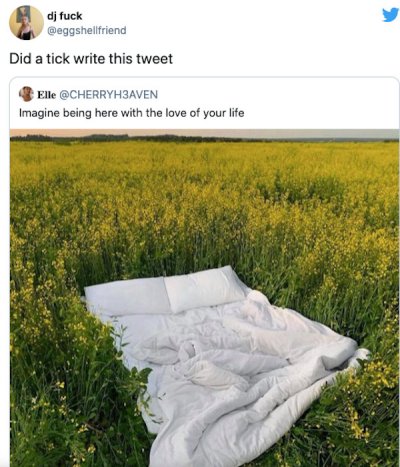Open dj fuck's profile avatar

26,23
